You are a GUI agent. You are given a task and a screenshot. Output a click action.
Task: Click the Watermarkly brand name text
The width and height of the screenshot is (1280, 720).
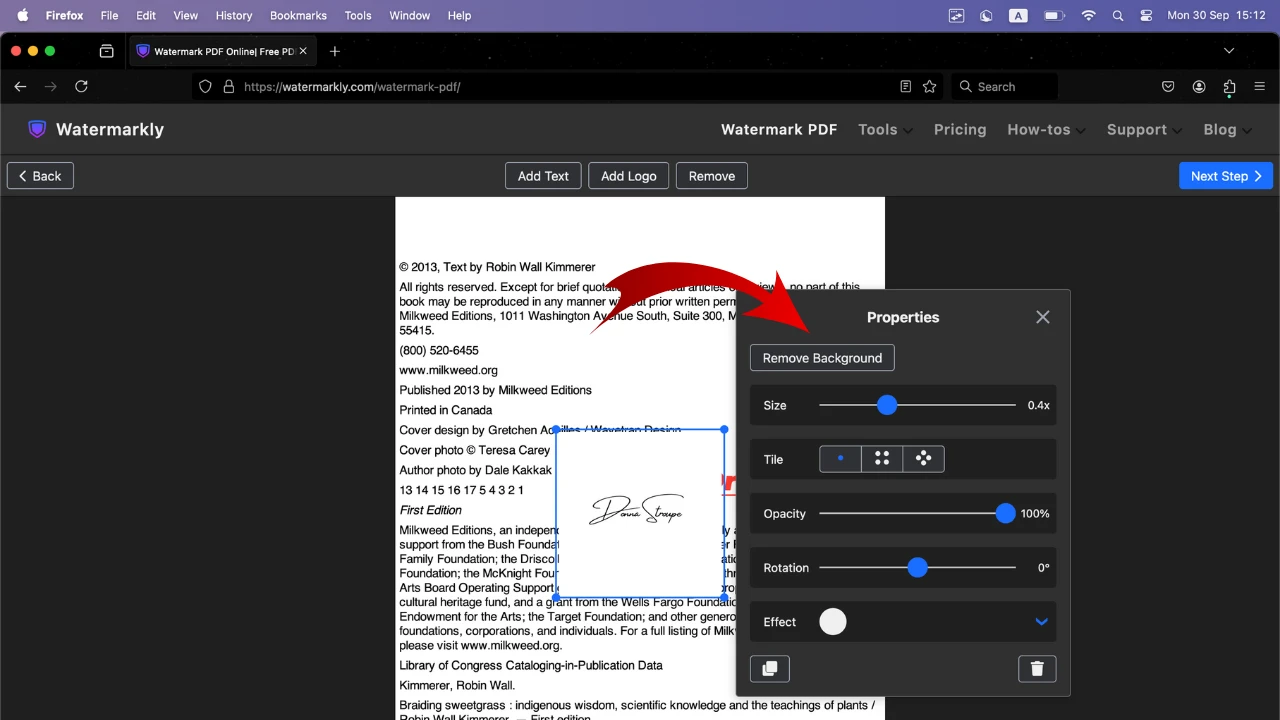(110, 129)
